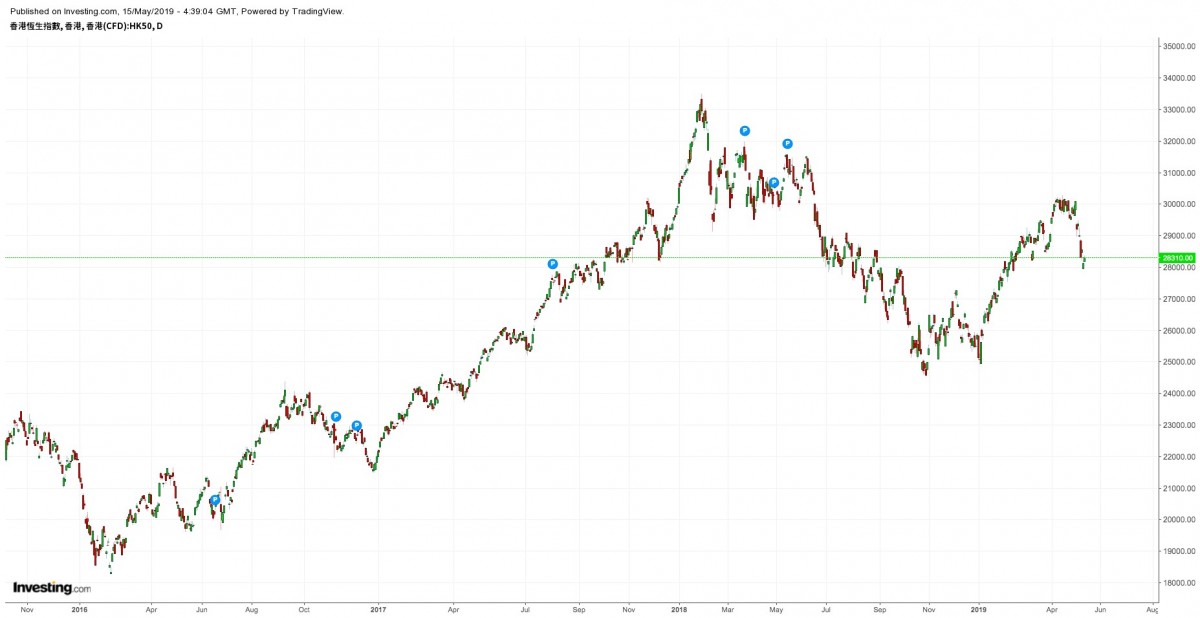Click the P marker near August 2017
This screenshot has width=1200, height=618.
coord(553,264)
